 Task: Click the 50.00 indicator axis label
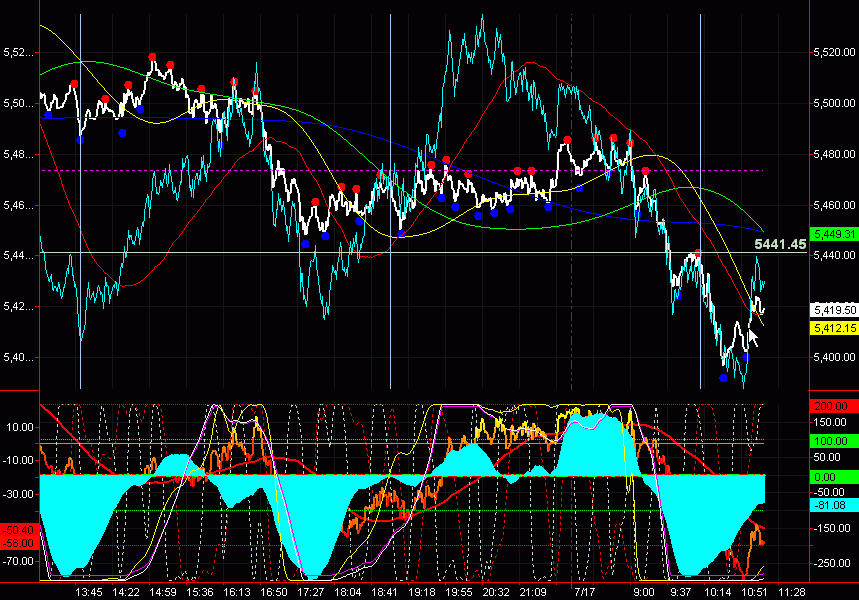[x=827, y=458]
